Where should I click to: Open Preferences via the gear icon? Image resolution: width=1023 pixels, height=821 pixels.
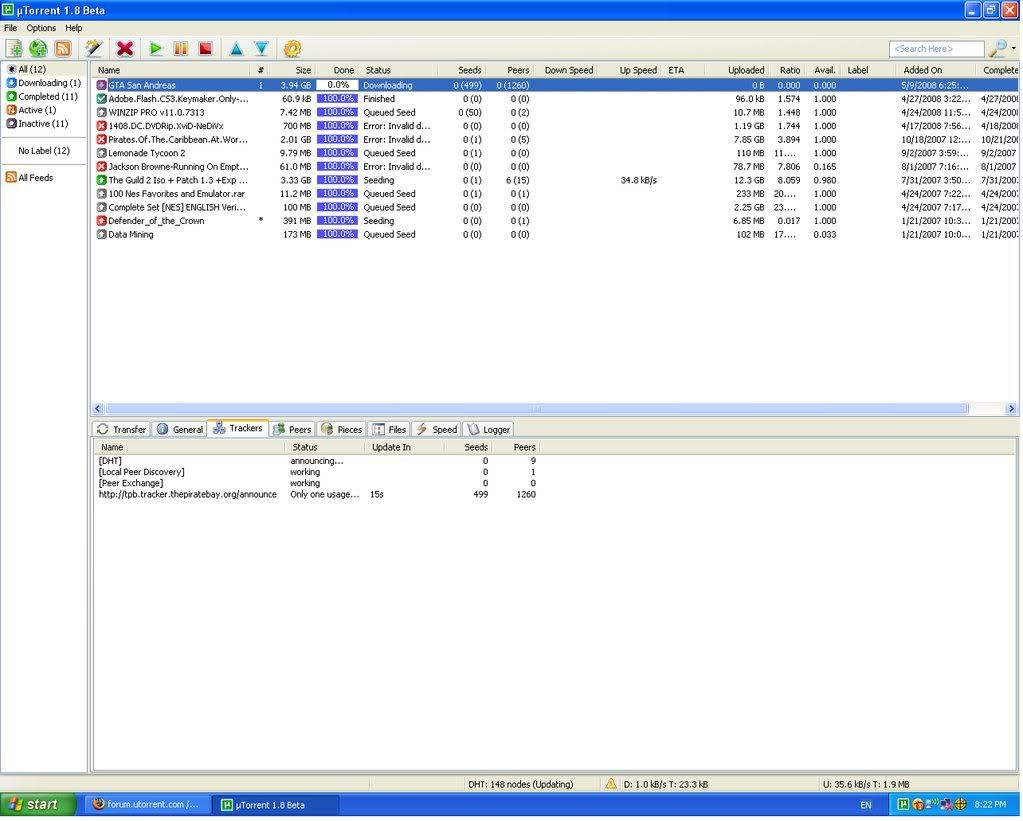point(292,48)
